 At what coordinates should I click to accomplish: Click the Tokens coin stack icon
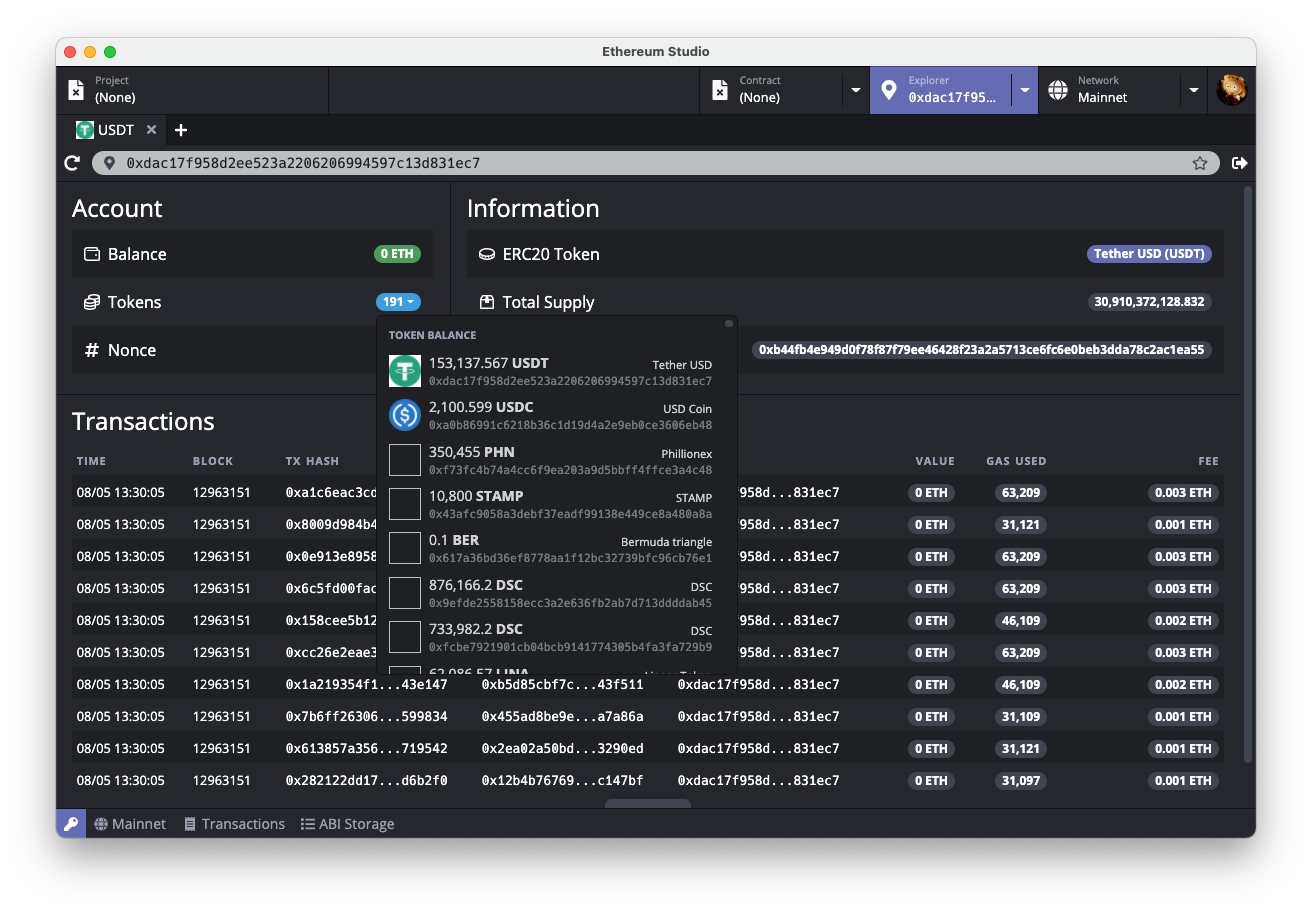[x=92, y=302]
